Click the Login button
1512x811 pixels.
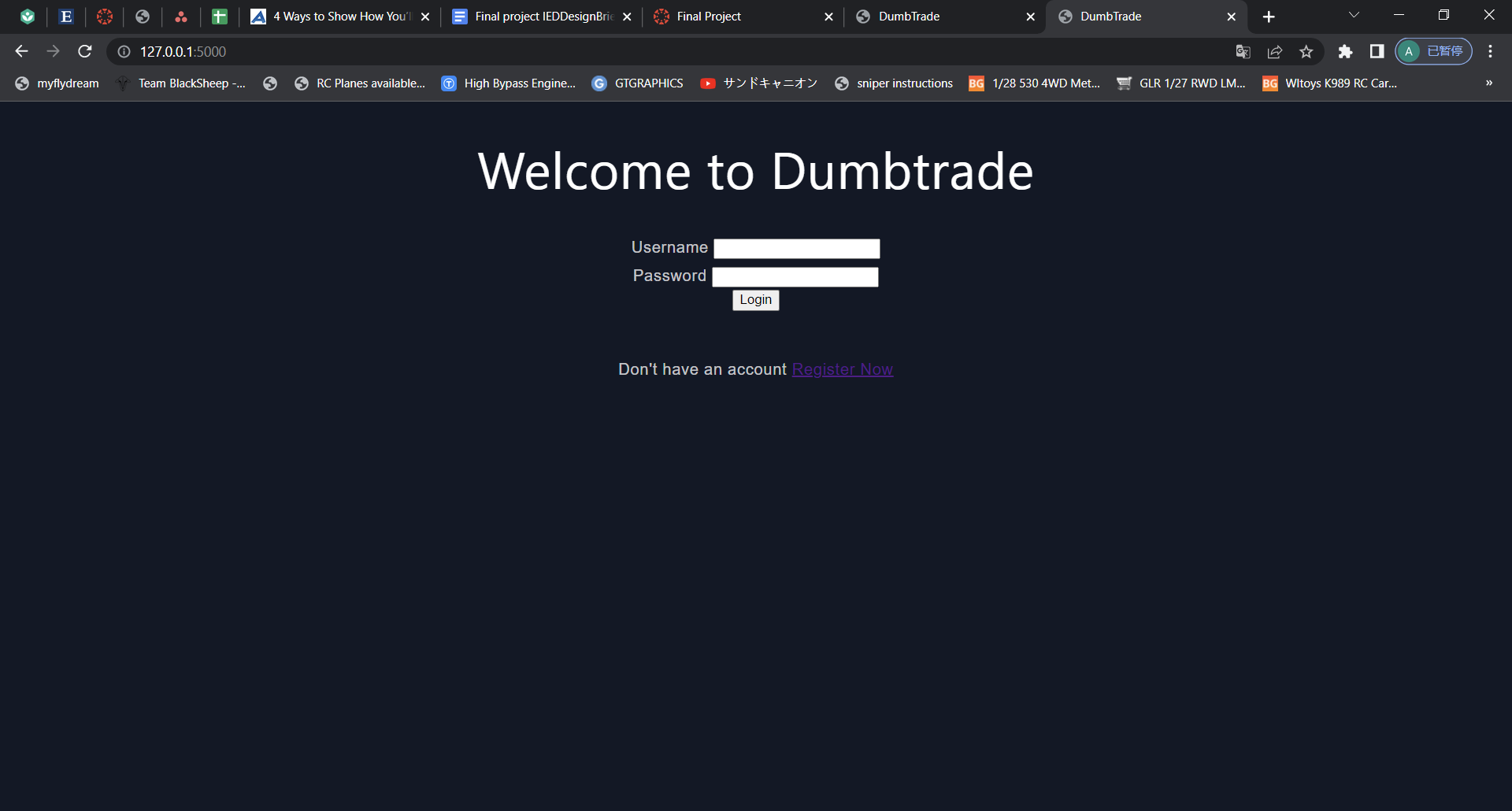coord(755,300)
